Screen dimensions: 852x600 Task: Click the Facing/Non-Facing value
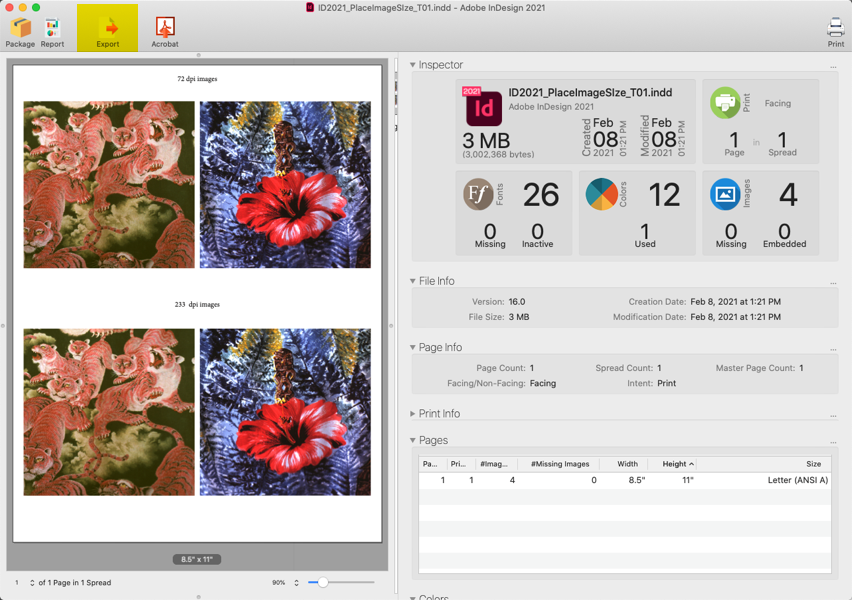pyautogui.click(x=543, y=383)
